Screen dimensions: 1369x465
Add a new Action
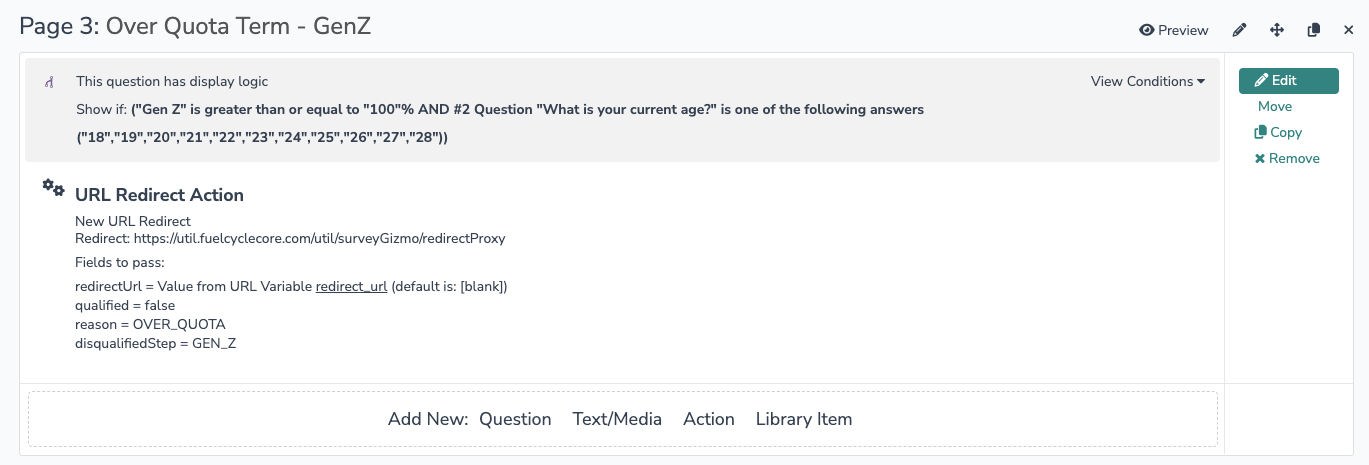[x=709, y=419]
